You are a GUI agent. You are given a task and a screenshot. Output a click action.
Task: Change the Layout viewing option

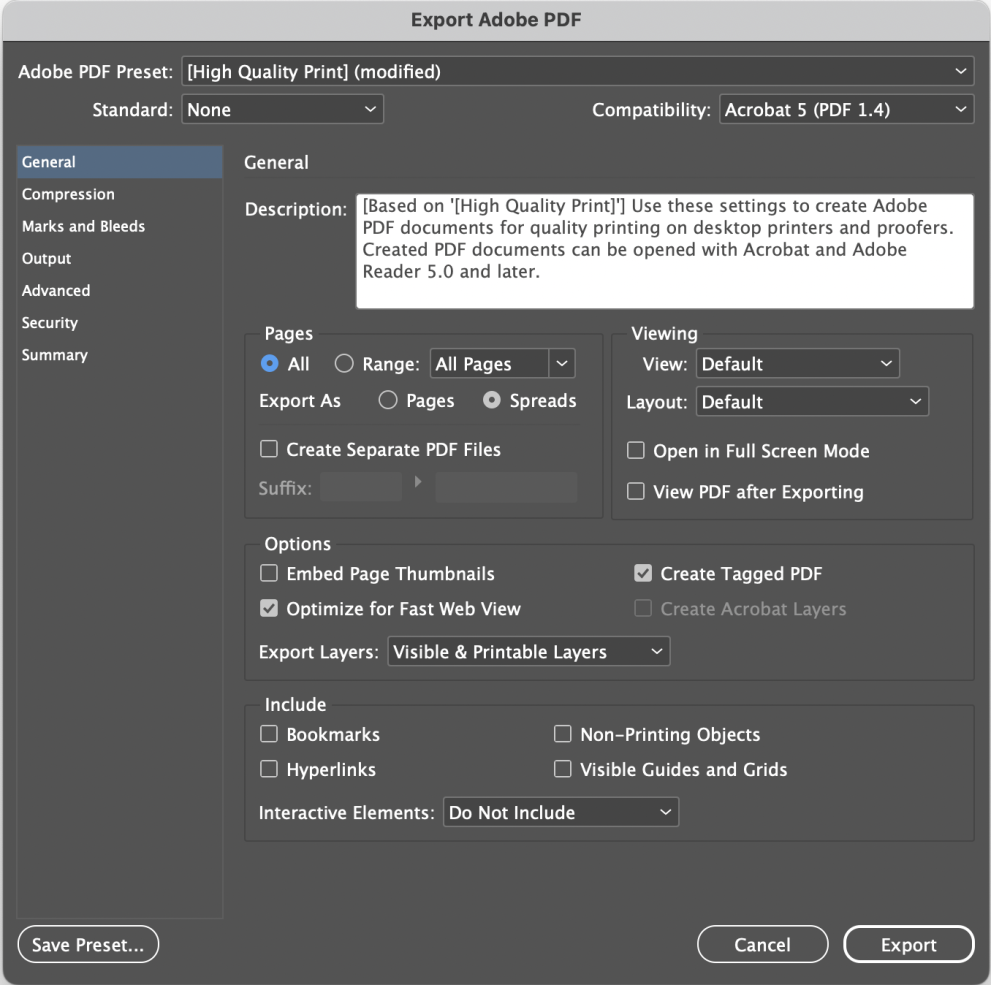tap(812, 401)
